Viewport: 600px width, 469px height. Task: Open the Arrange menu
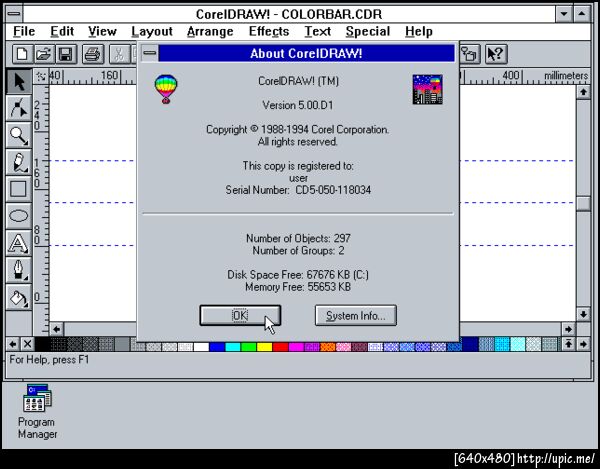point(210,31)
